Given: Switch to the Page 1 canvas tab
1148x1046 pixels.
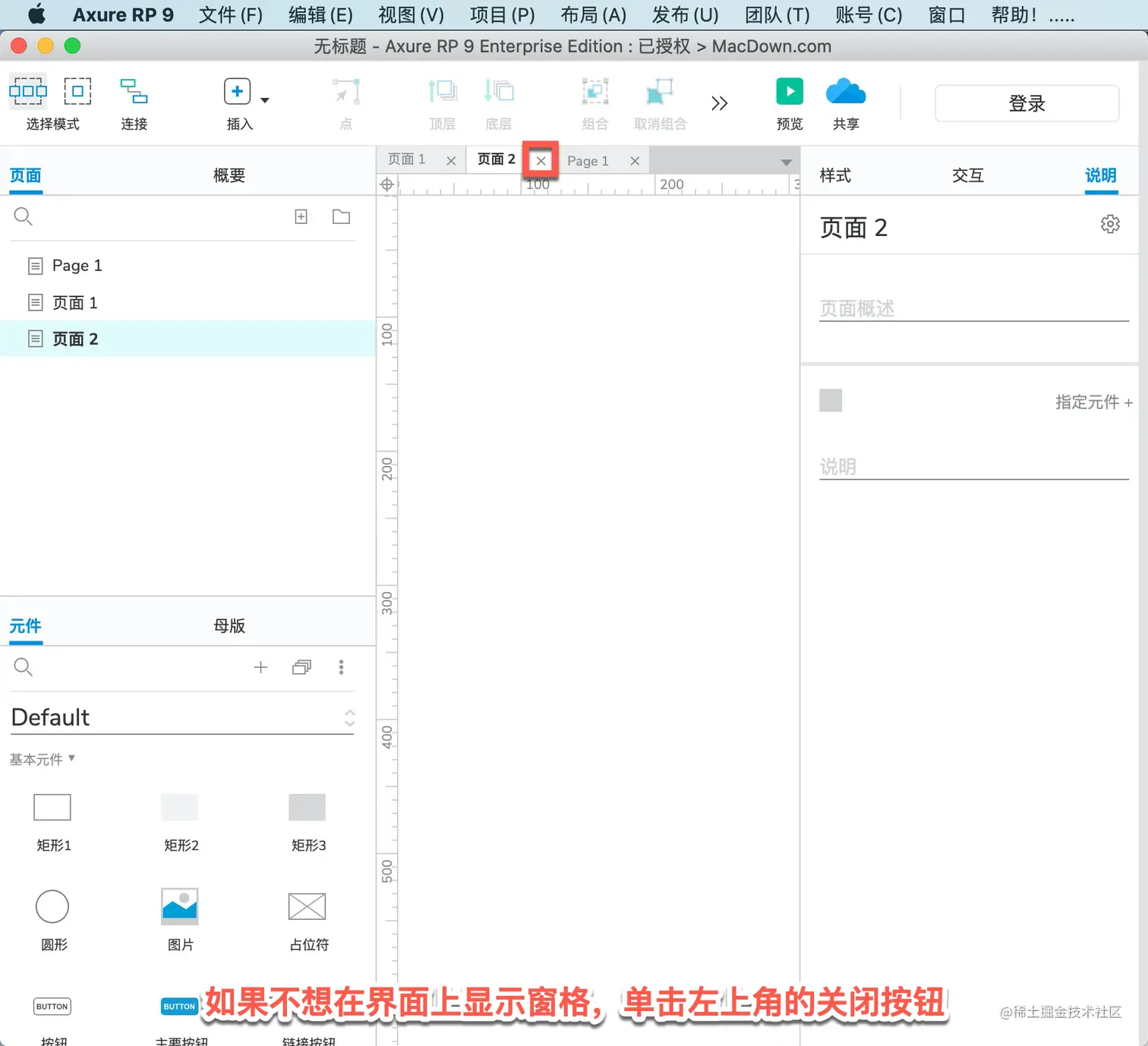Looking at the screenshot, I should tap(588, 161).
